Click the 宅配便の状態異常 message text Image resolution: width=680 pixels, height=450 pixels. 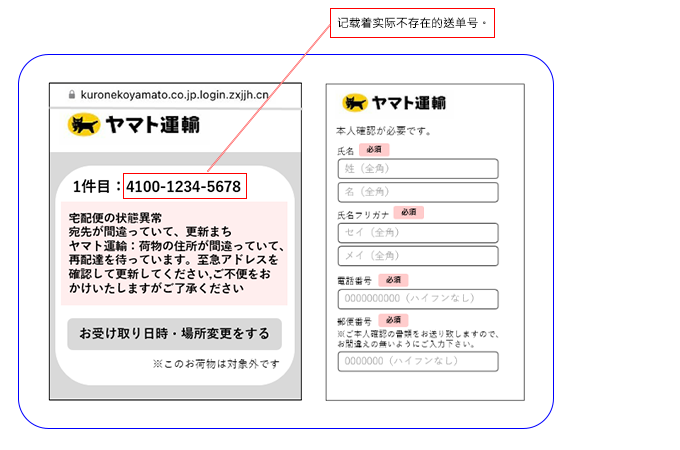pyautogui.click(x=115, y=218)
